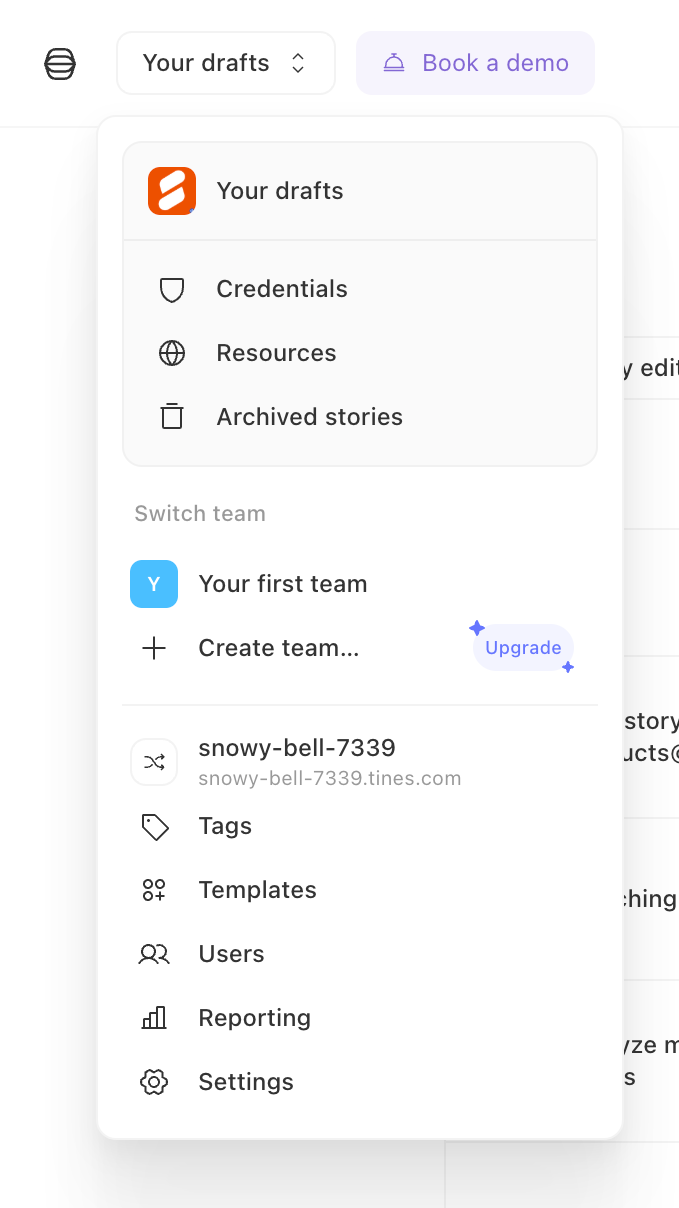Image resolution: width=679 pixels, height=1208 pixels.
Task: Click the tag icon next to Tags
Action: tap(154, 826)
